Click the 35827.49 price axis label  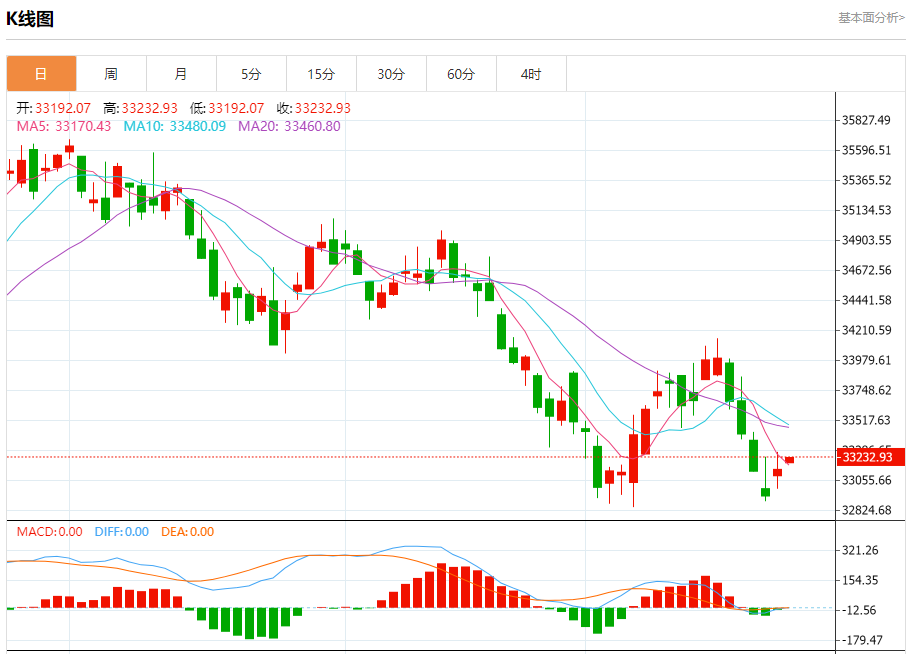click(x=866, y=120)
